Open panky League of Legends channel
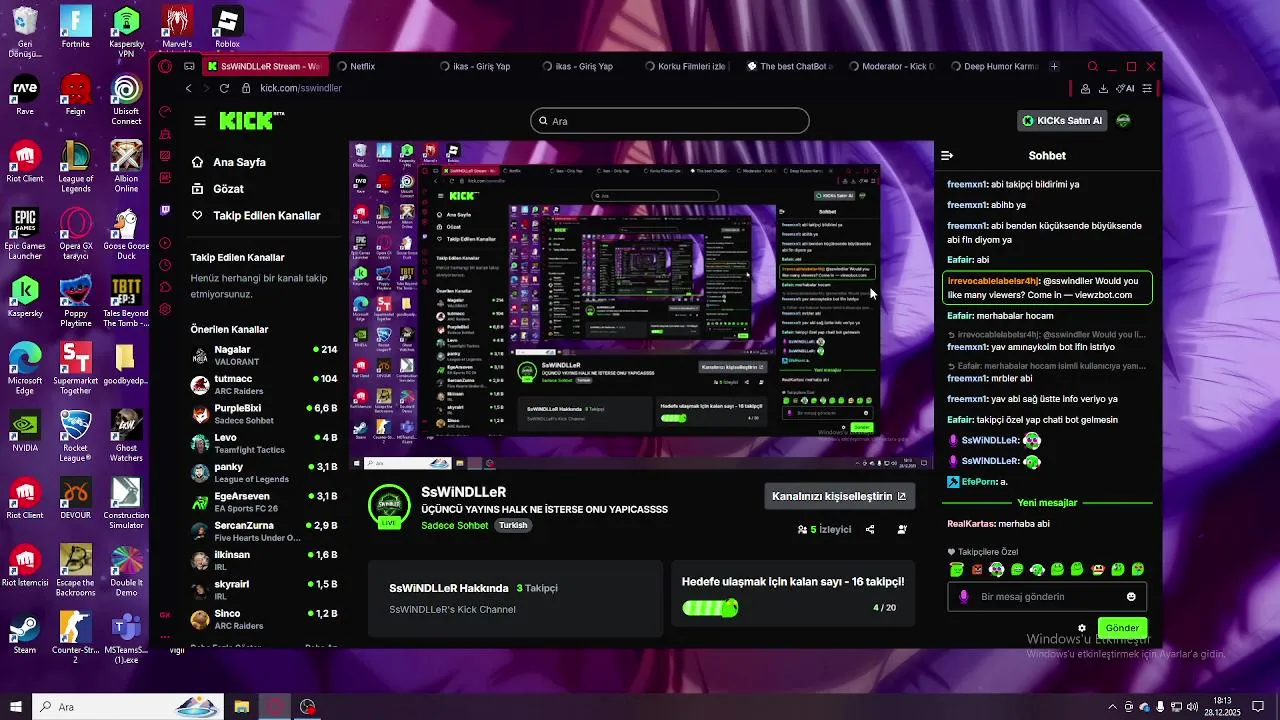Image resolution: width=1280 pixels, height=720 pixels. click(264, 472)
